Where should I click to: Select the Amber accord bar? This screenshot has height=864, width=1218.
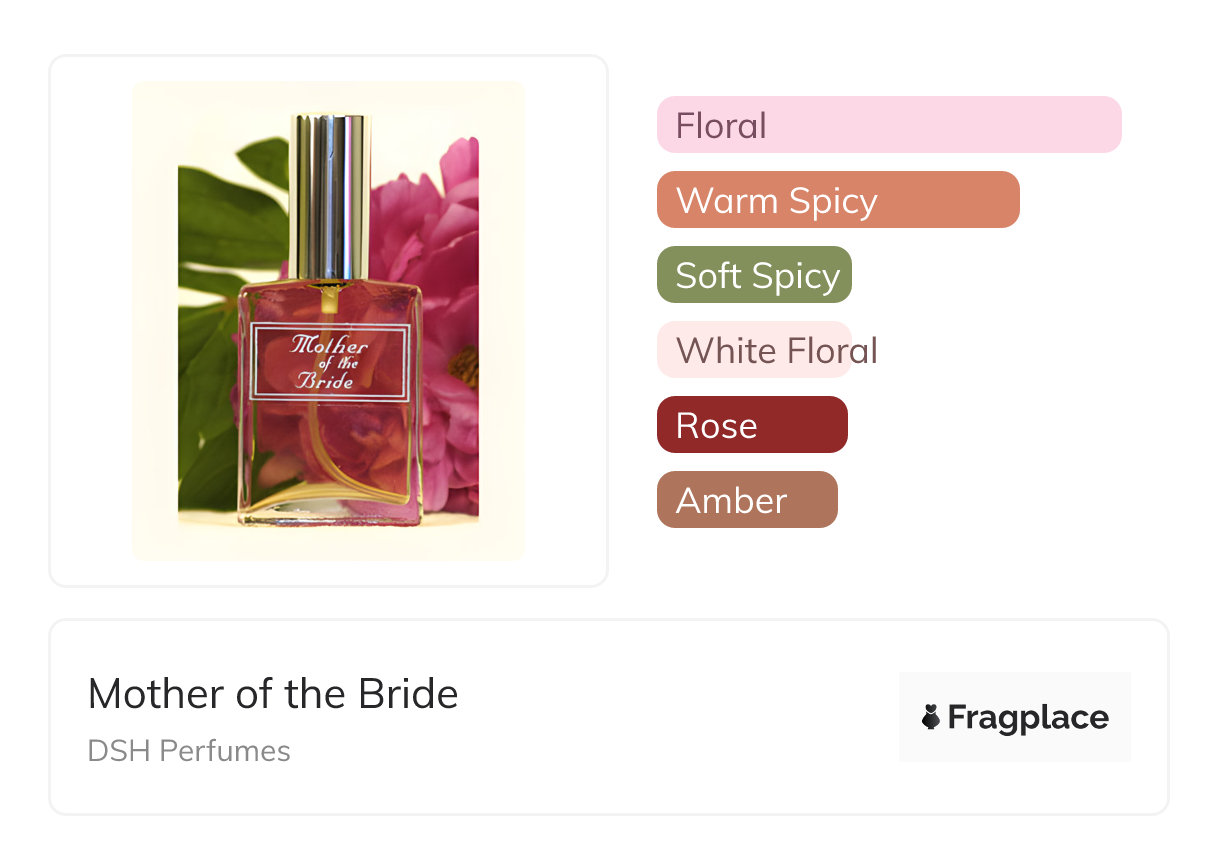click(747, 500)
